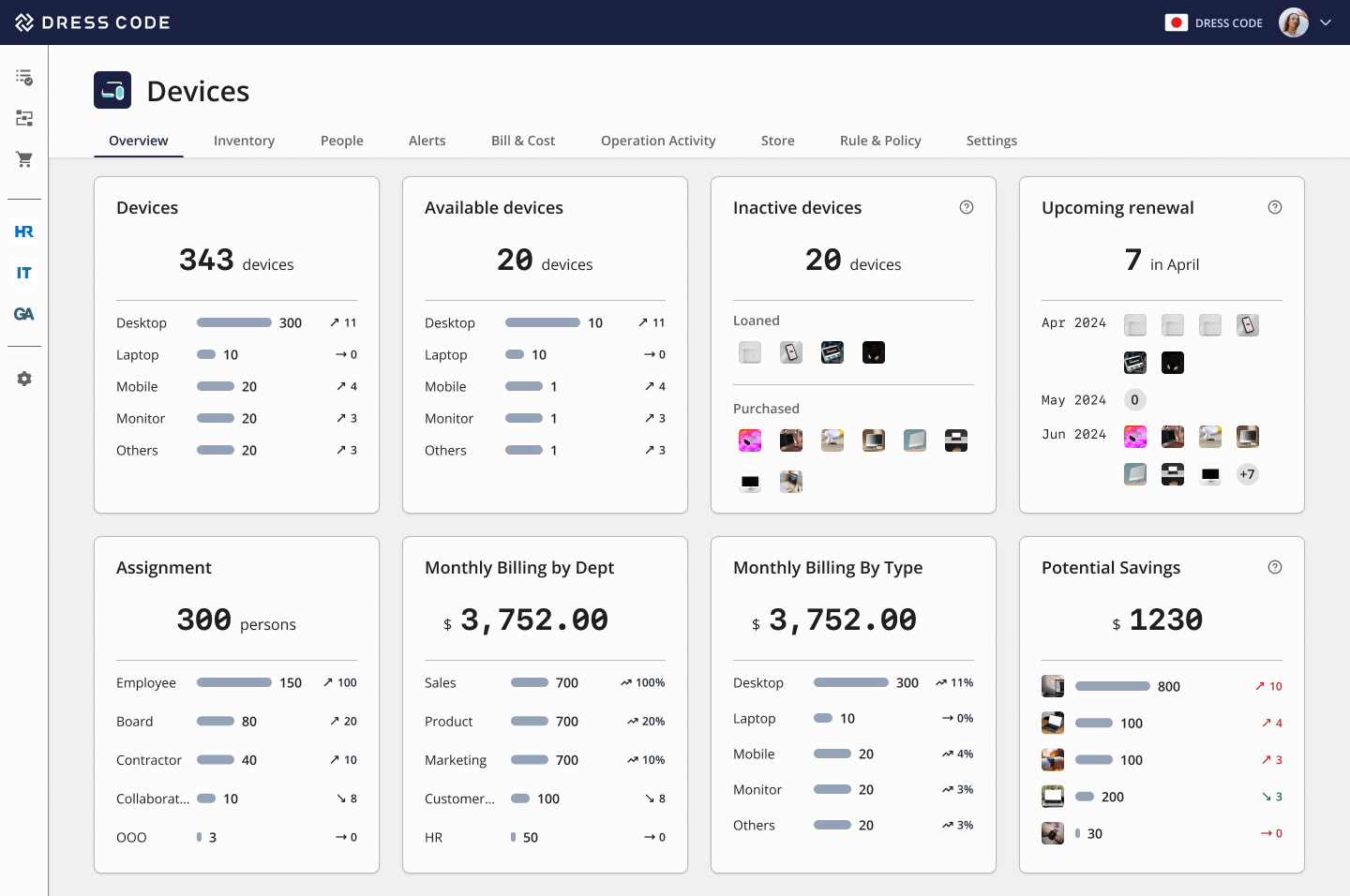Image resolution: width=1350 pixels, height=896 pixels.
Task: Switch to the IT module in the sidebar
Action: (24, 273)
